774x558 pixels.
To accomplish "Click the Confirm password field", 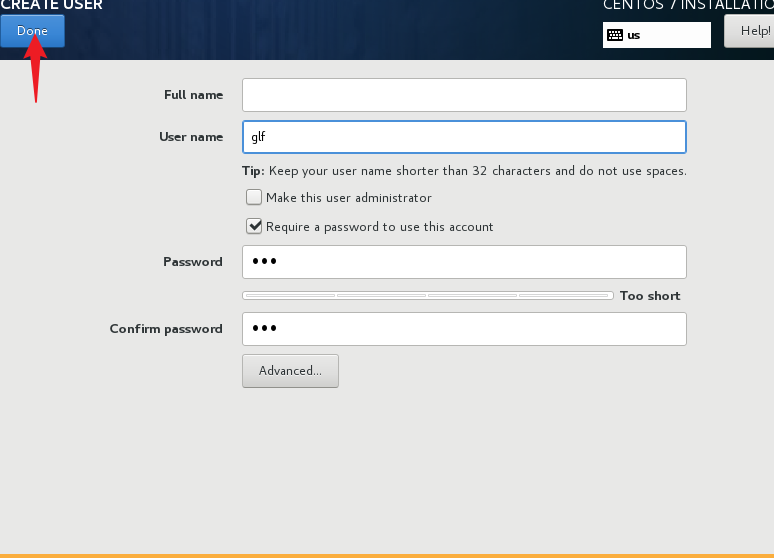I will click(464, 329).
